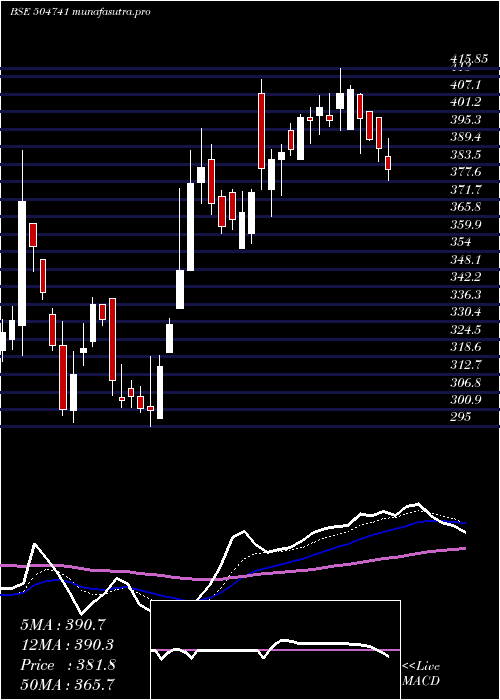The height and width of the screenshot is (700, 500).
Task: Click the 330.4 price level label
Action: click(x=465, y=312)
